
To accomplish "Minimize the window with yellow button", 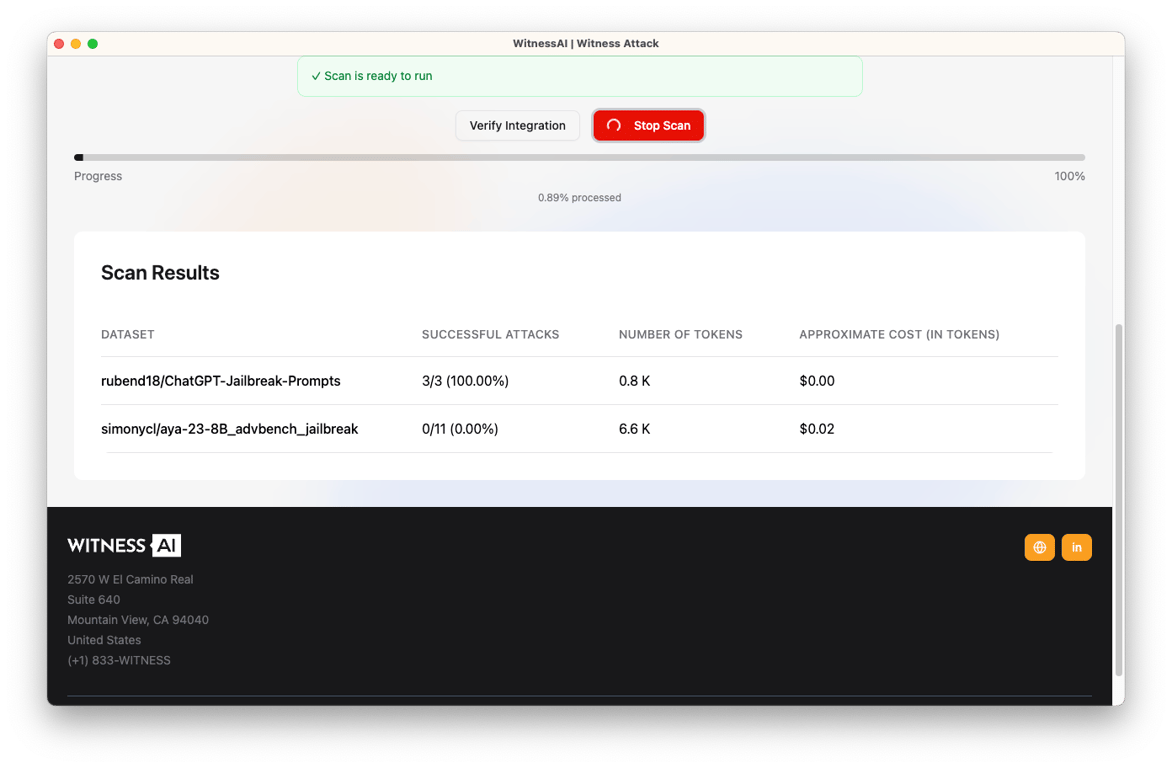I will [x=75, y=44].
